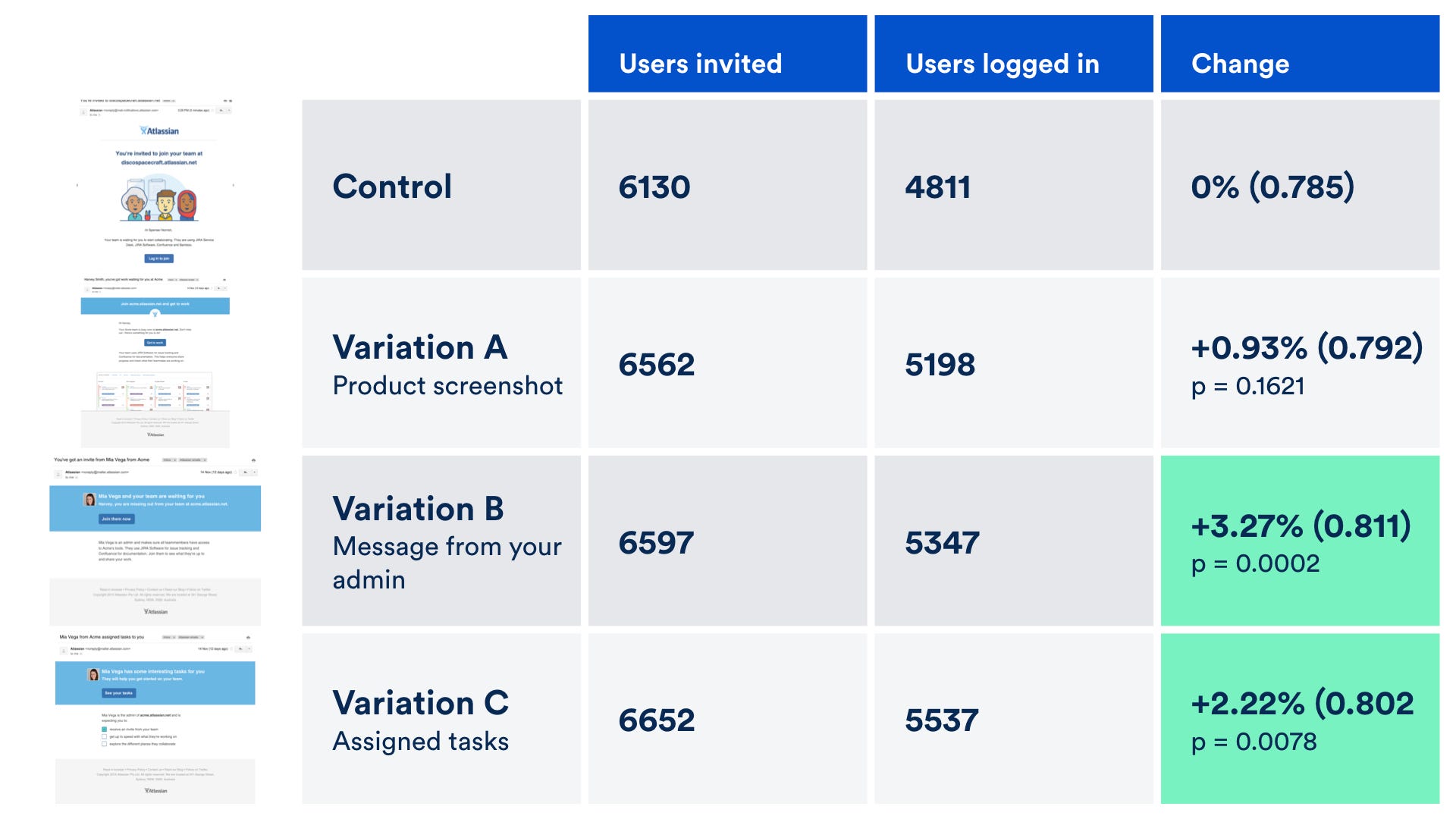
Task: Select the 6130 users invited cell
Action: [x=727, y=185]
